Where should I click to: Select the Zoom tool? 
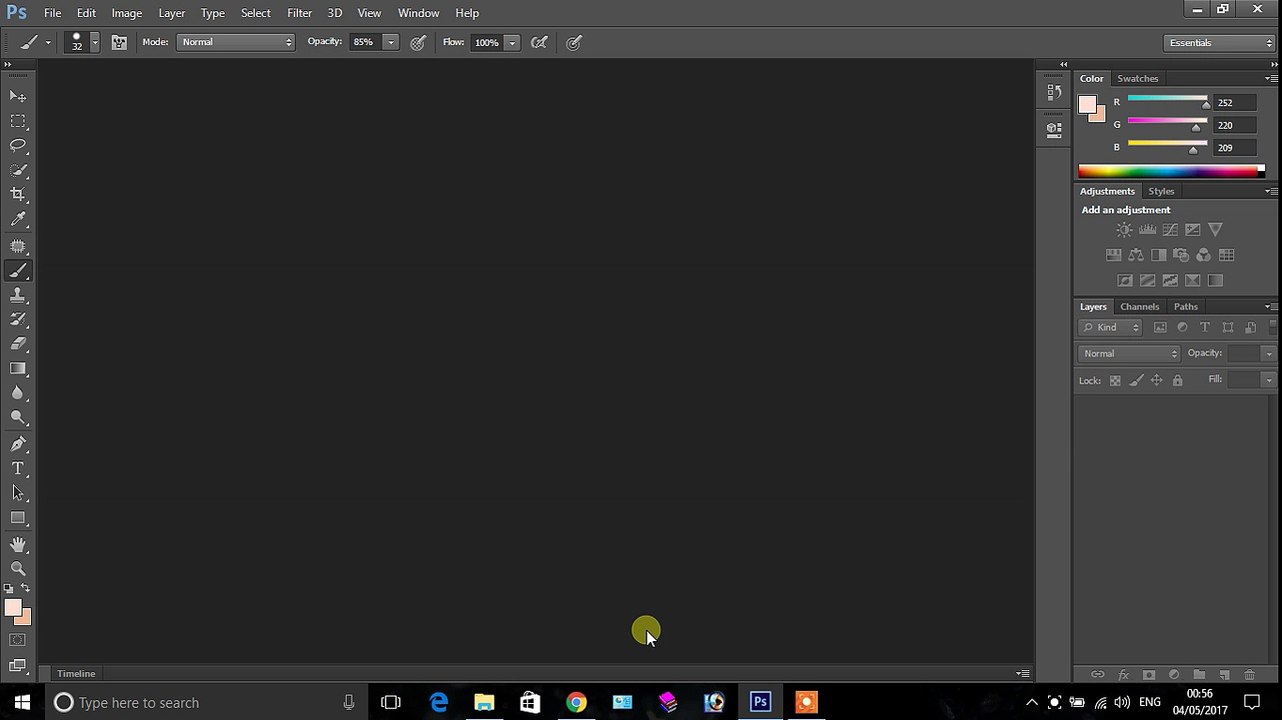click(18, 569)
